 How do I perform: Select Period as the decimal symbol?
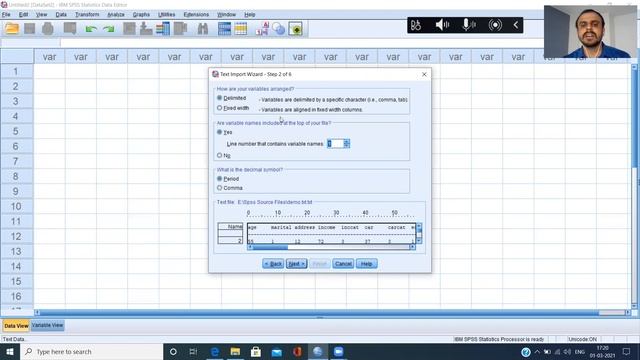pos(220,179)
